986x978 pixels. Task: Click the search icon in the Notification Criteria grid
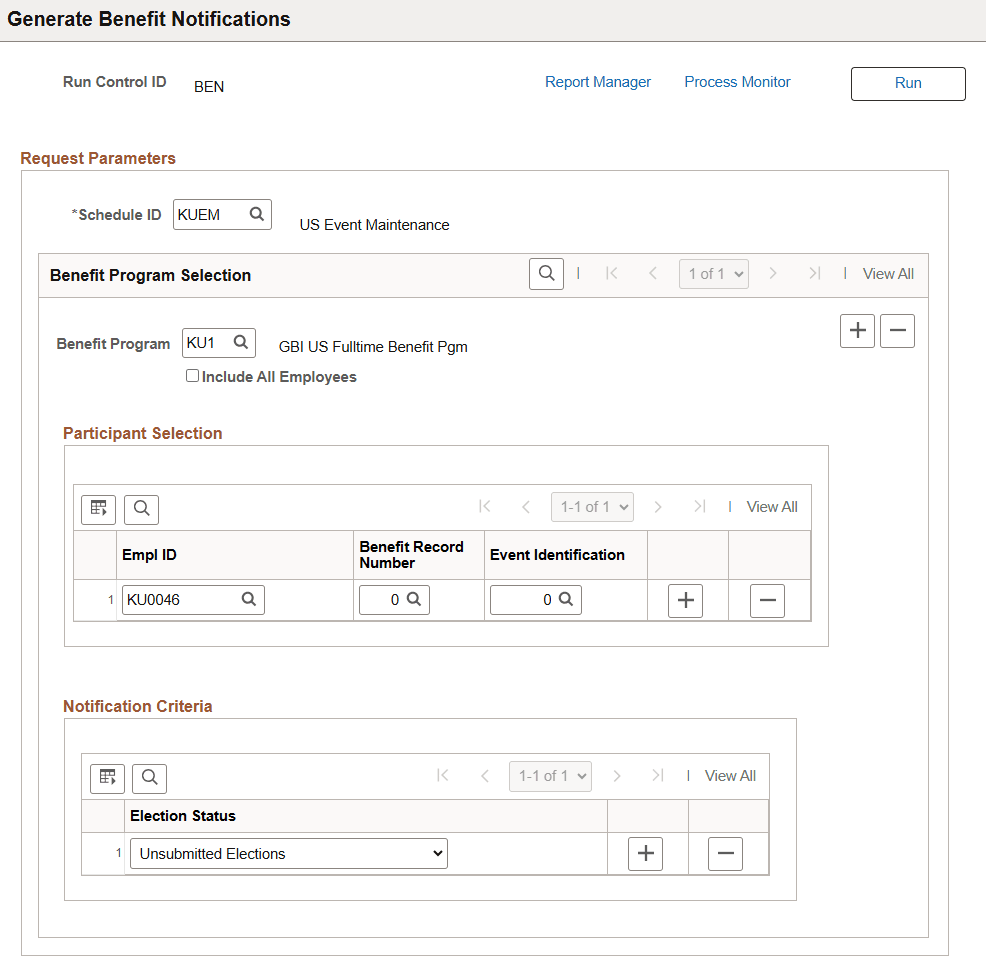tap(149, 778)
